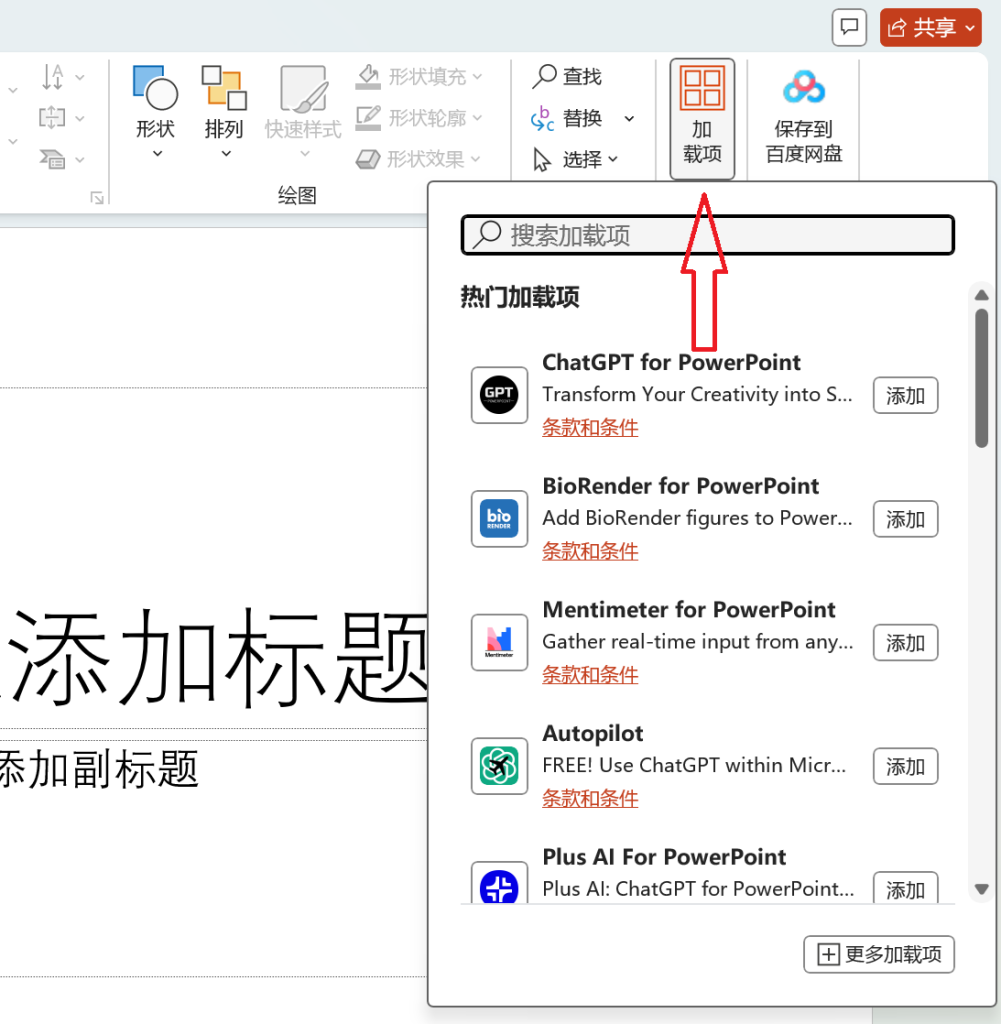Viewport: 1001px width, 1024px height.
Task: Expand the text direction dropdown chevron
Action: tap(80, 77)
